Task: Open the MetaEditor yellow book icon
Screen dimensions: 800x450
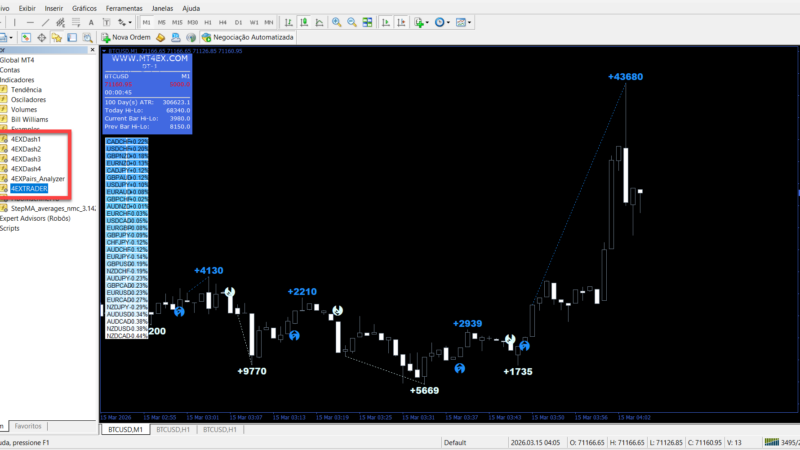Action: [x=161, y=37]
